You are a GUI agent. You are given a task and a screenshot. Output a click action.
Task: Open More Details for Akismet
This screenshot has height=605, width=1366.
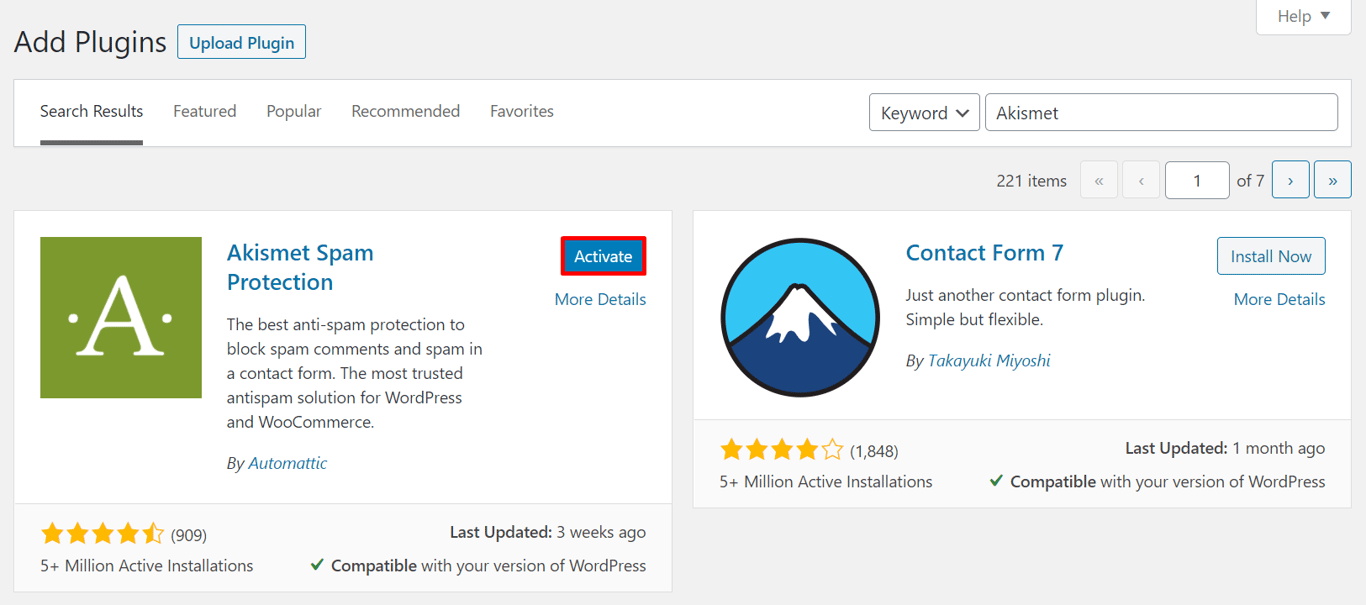(x=600, y=299)
